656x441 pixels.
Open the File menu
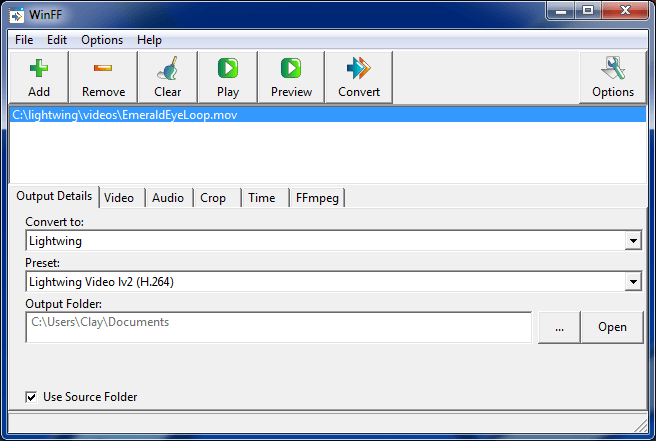(x=24, y=40)
